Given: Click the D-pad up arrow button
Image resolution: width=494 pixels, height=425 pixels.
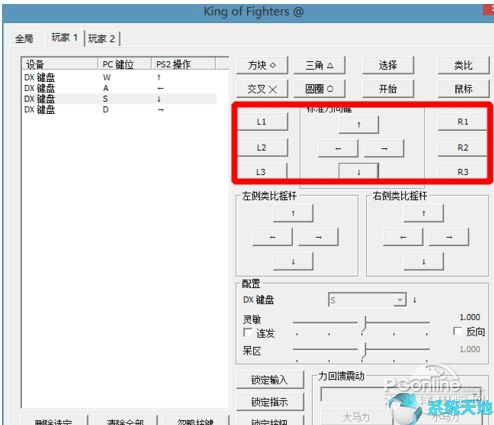Looking at the screenshot, I should click(x=359, y=125).
